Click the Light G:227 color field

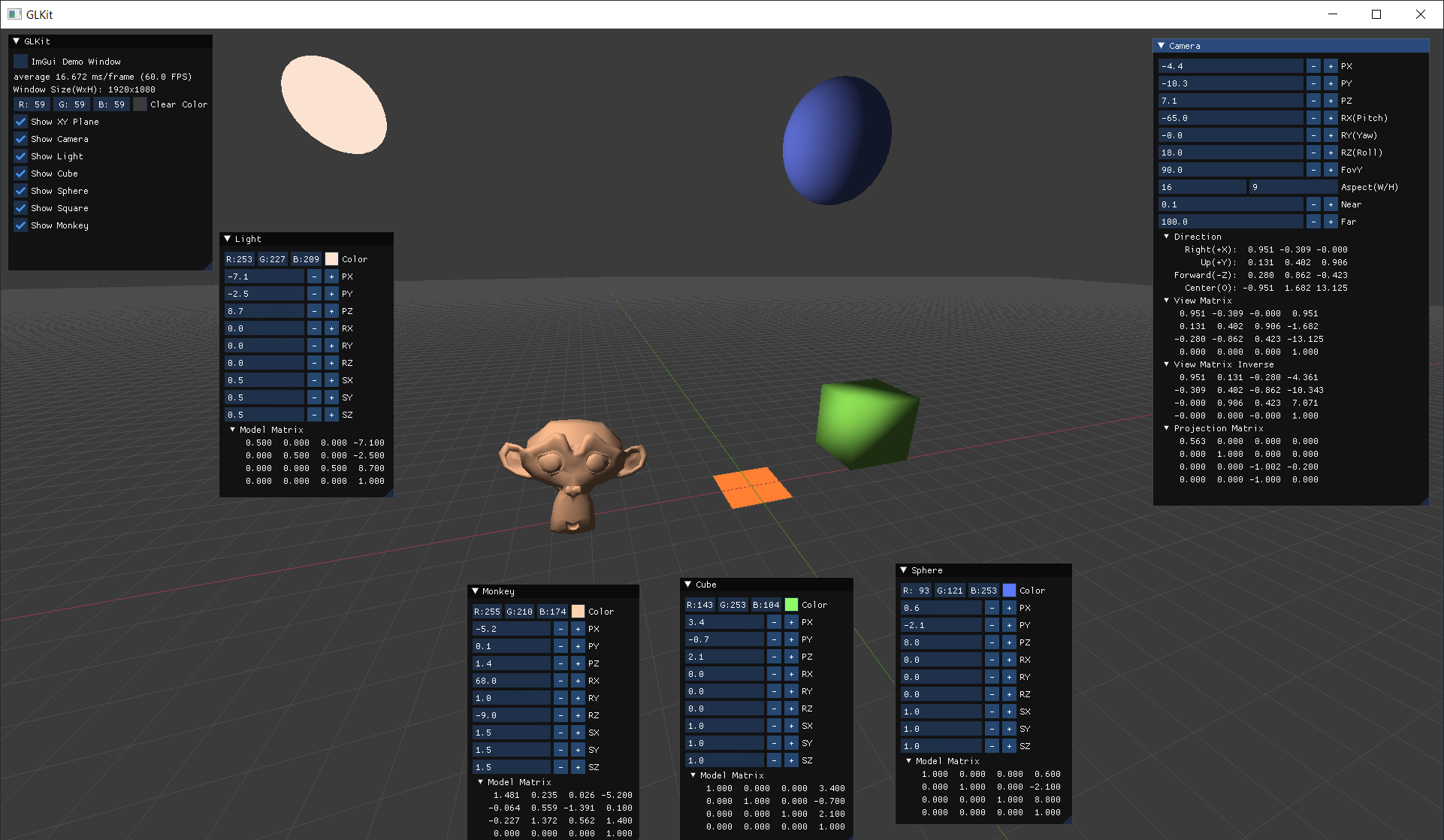272,259
